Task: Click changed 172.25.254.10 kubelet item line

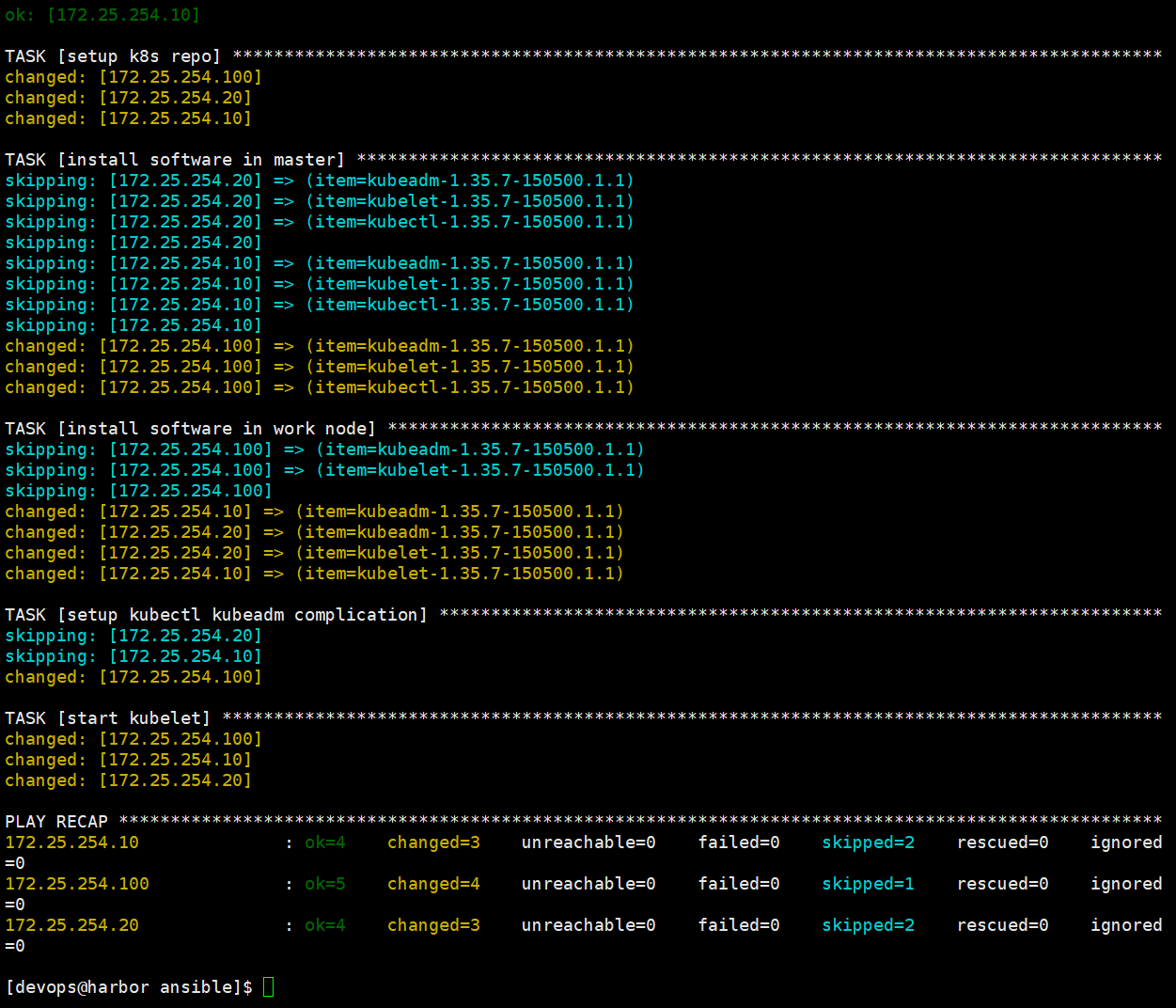Action: [x=314, y=574]
